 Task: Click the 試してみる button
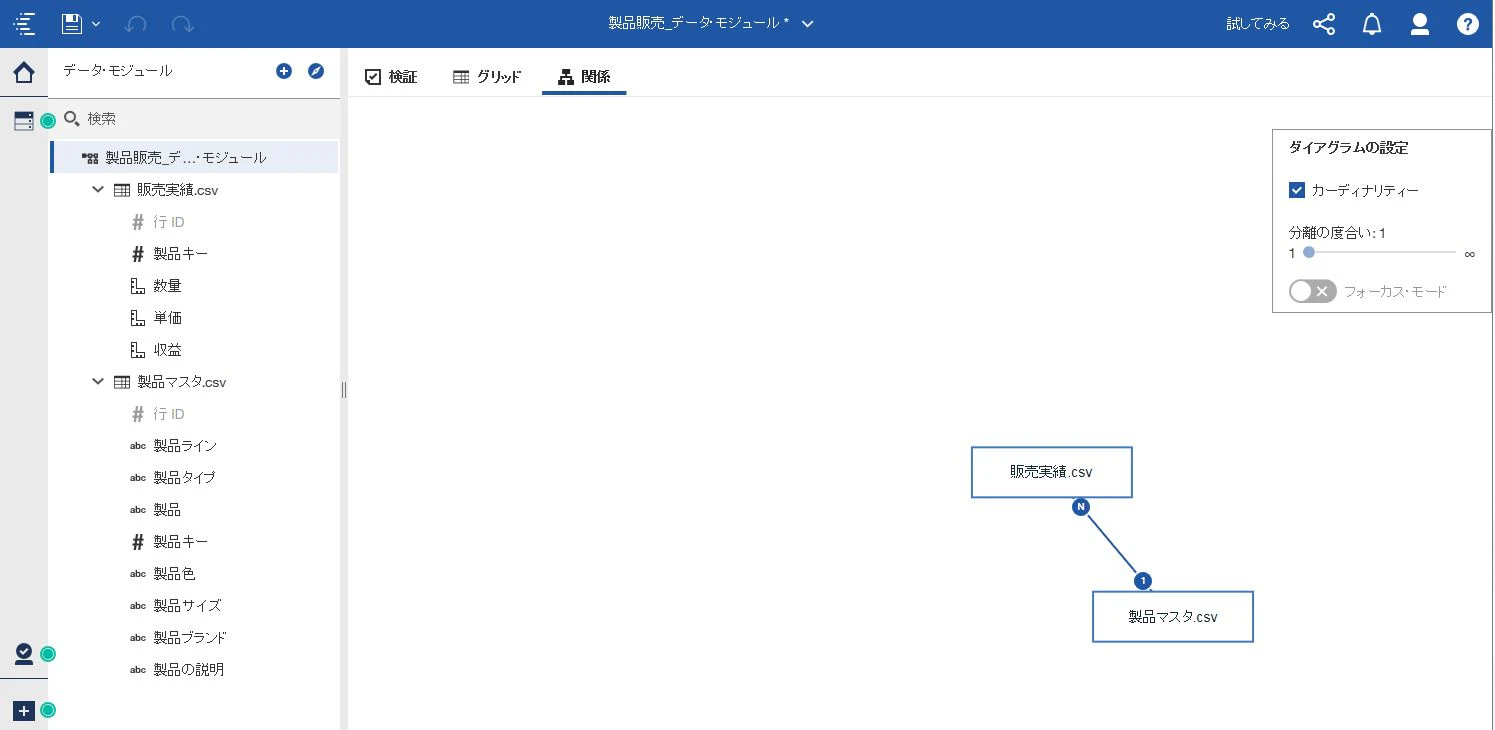(1258, 24)
